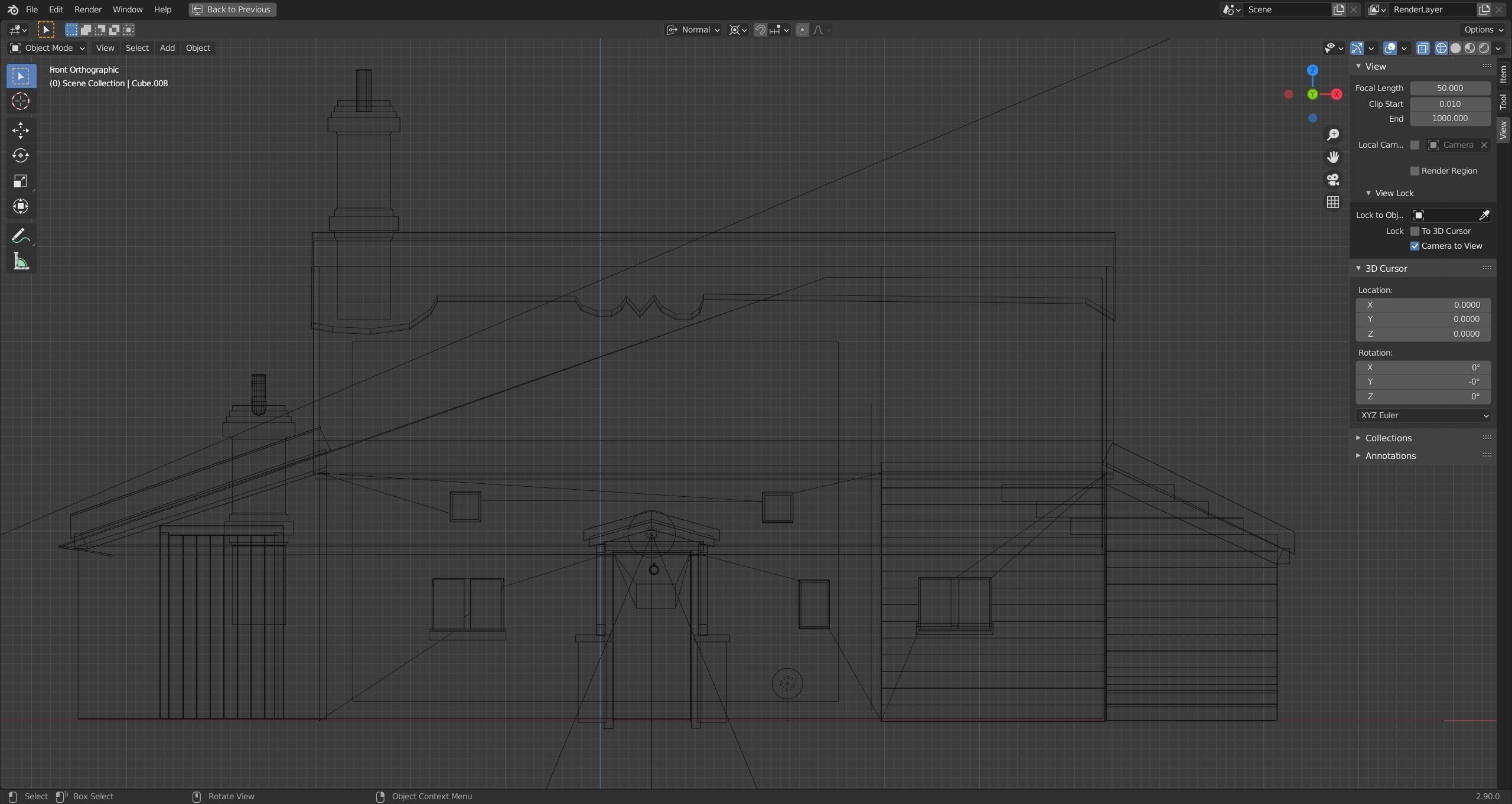Viewport: 1512px width, 804px height.
Task: Activate the Annotate pencil tool
Action: point(21,236)
